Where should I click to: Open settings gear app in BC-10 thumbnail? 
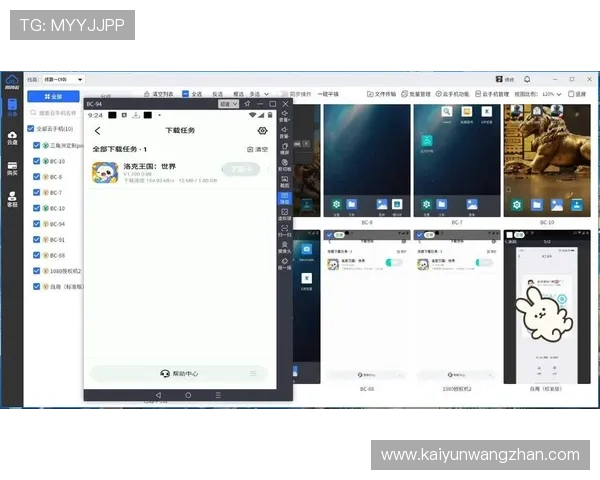point(517,205)
